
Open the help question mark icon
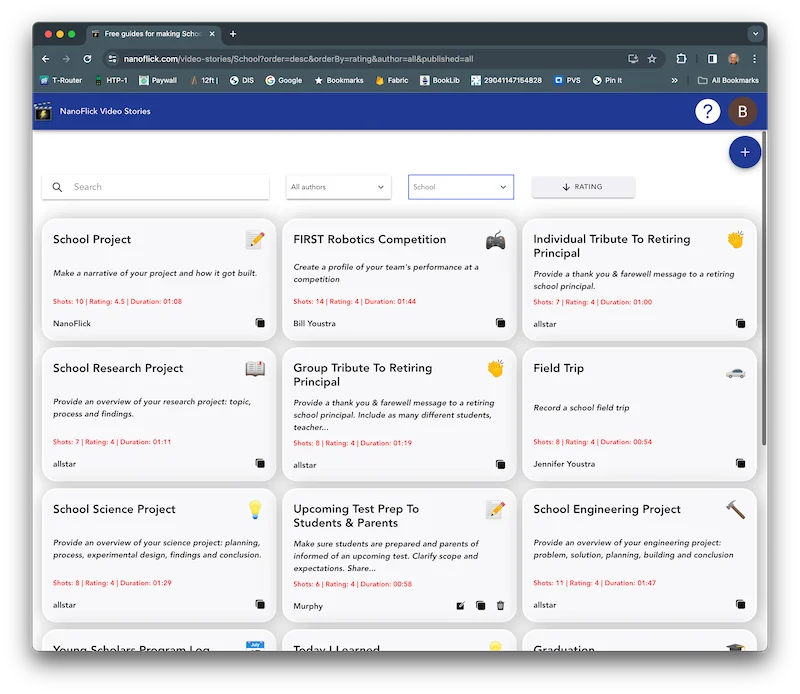(x=707, y=111)
